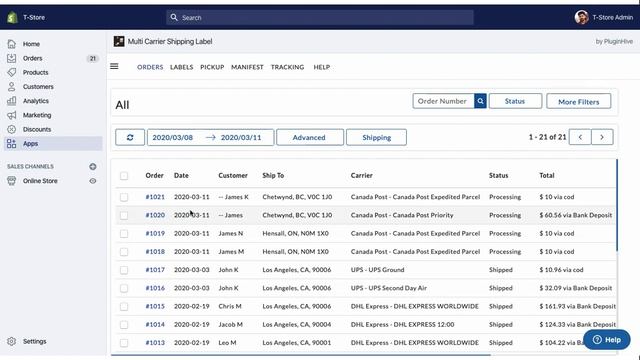Select checkbox for order #1021
Screen dimensions: 640x360
point(124,197)
